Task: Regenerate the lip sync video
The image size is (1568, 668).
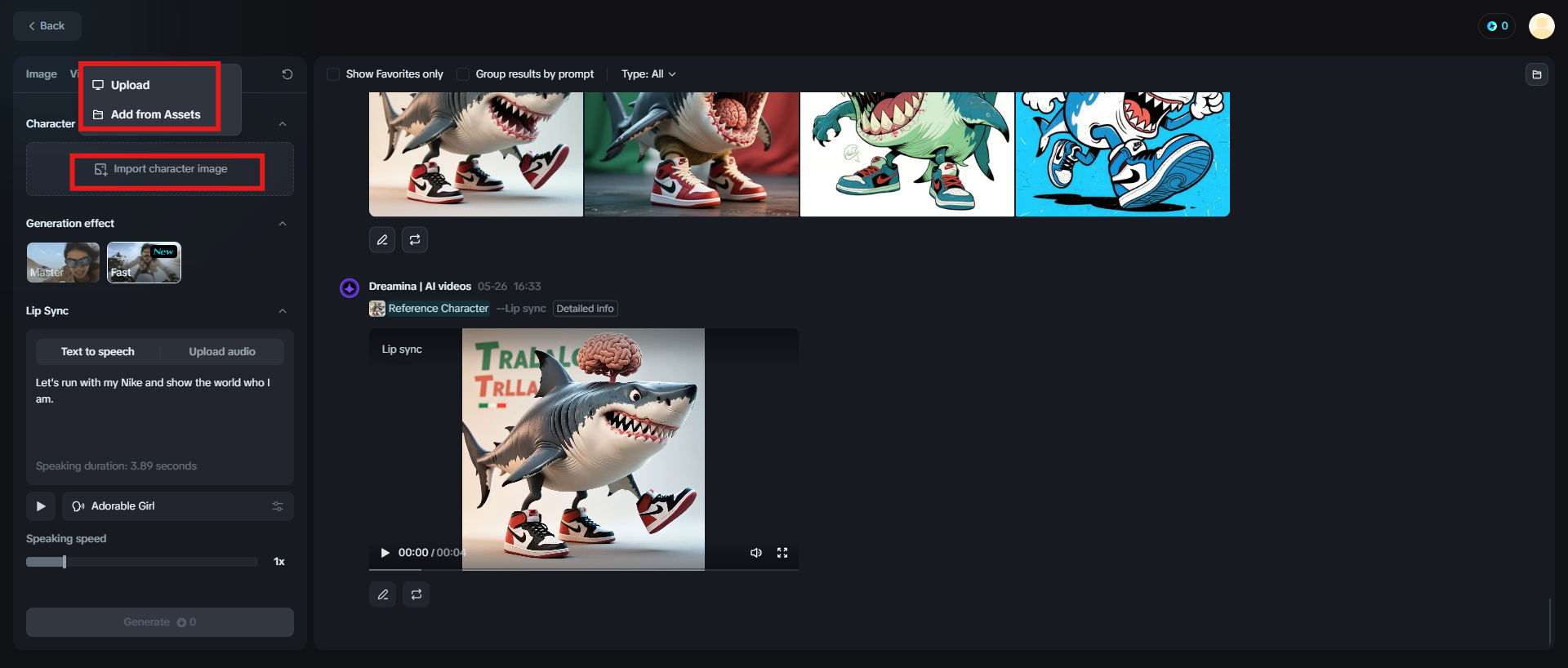Action: [x=416, y=595]
